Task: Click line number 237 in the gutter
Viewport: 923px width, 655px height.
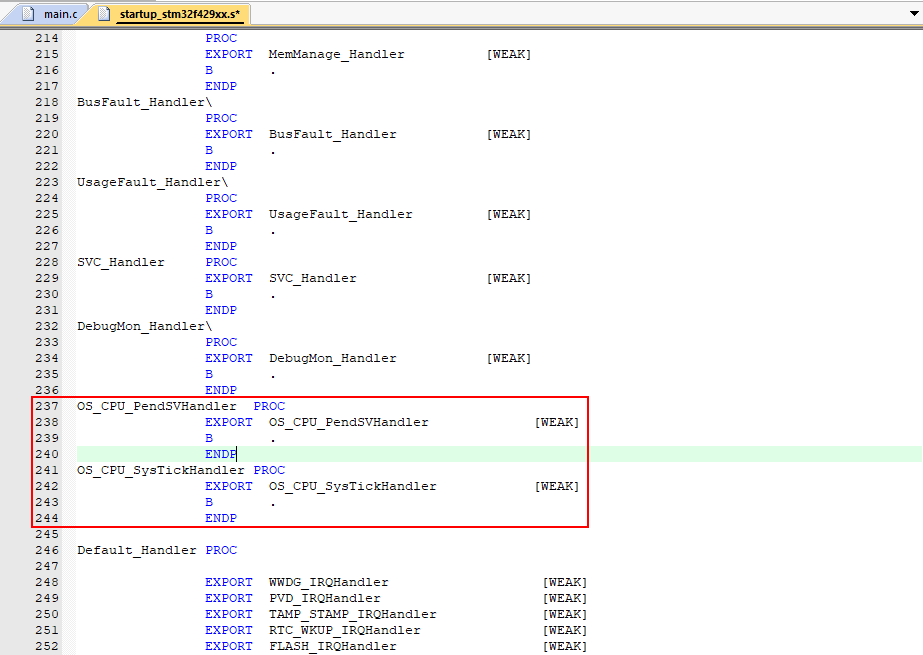Action: [x=47, y=406]
